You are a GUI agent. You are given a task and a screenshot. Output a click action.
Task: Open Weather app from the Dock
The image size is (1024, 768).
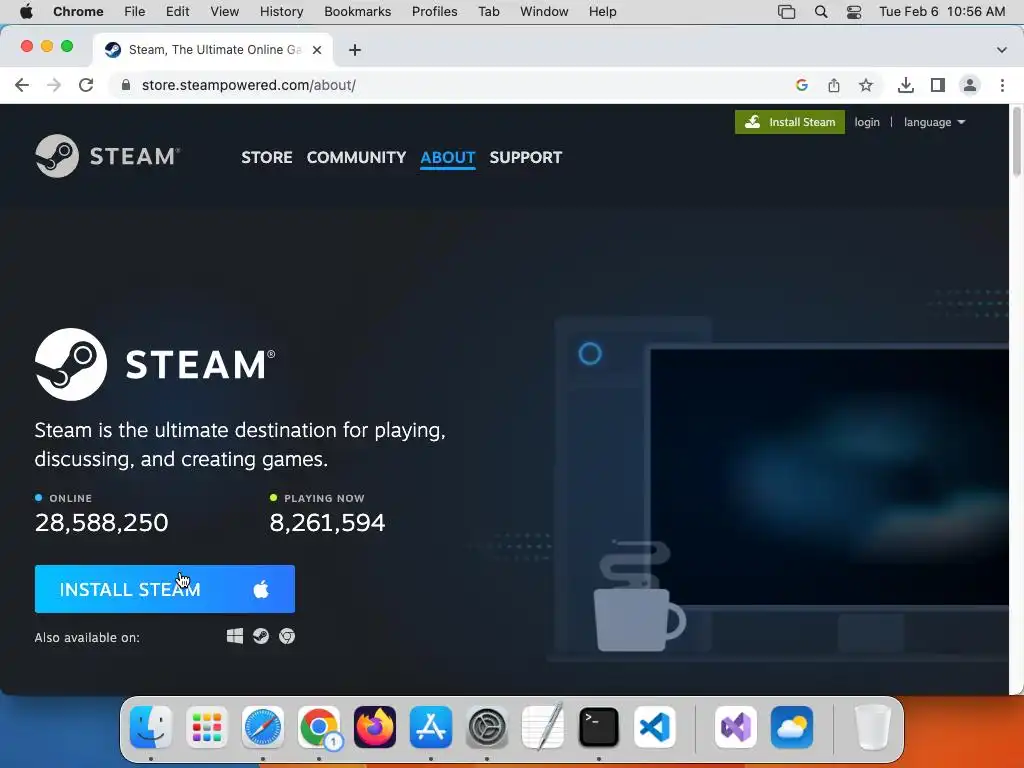[792, 727]
